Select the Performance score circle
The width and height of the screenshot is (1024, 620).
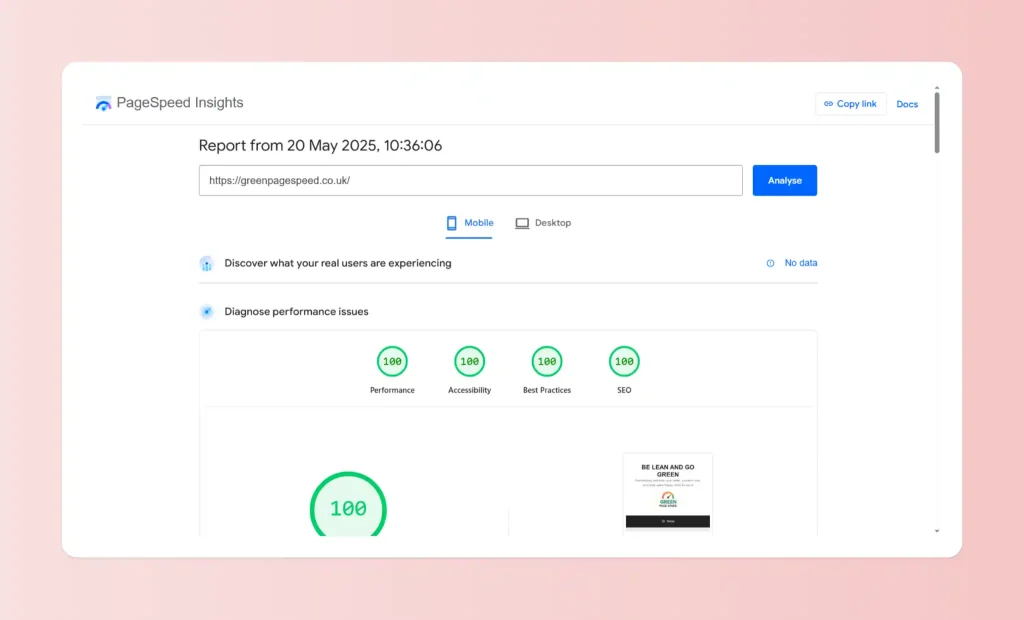[392, 362]
